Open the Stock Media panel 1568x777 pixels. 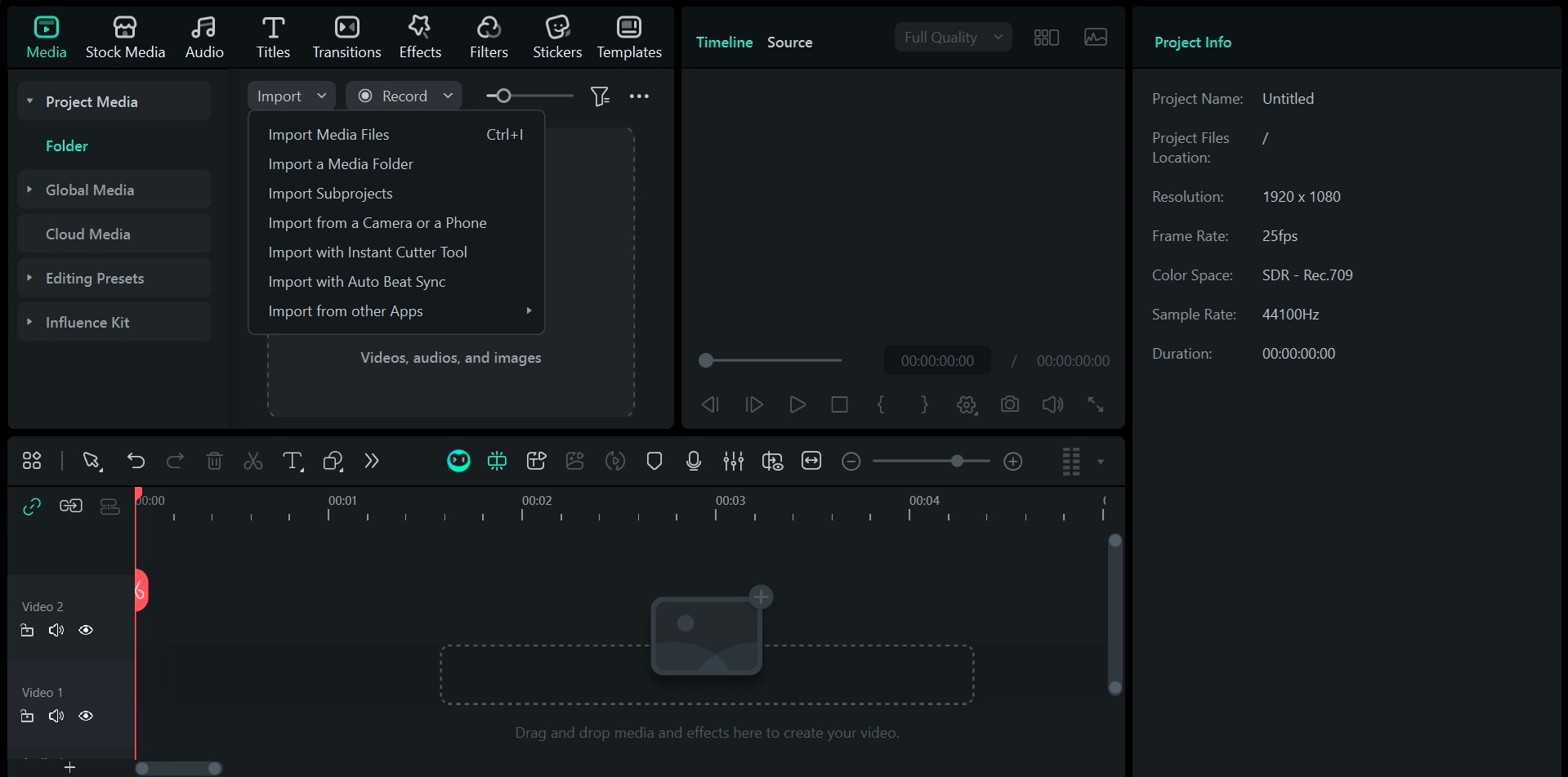(125, 36)
